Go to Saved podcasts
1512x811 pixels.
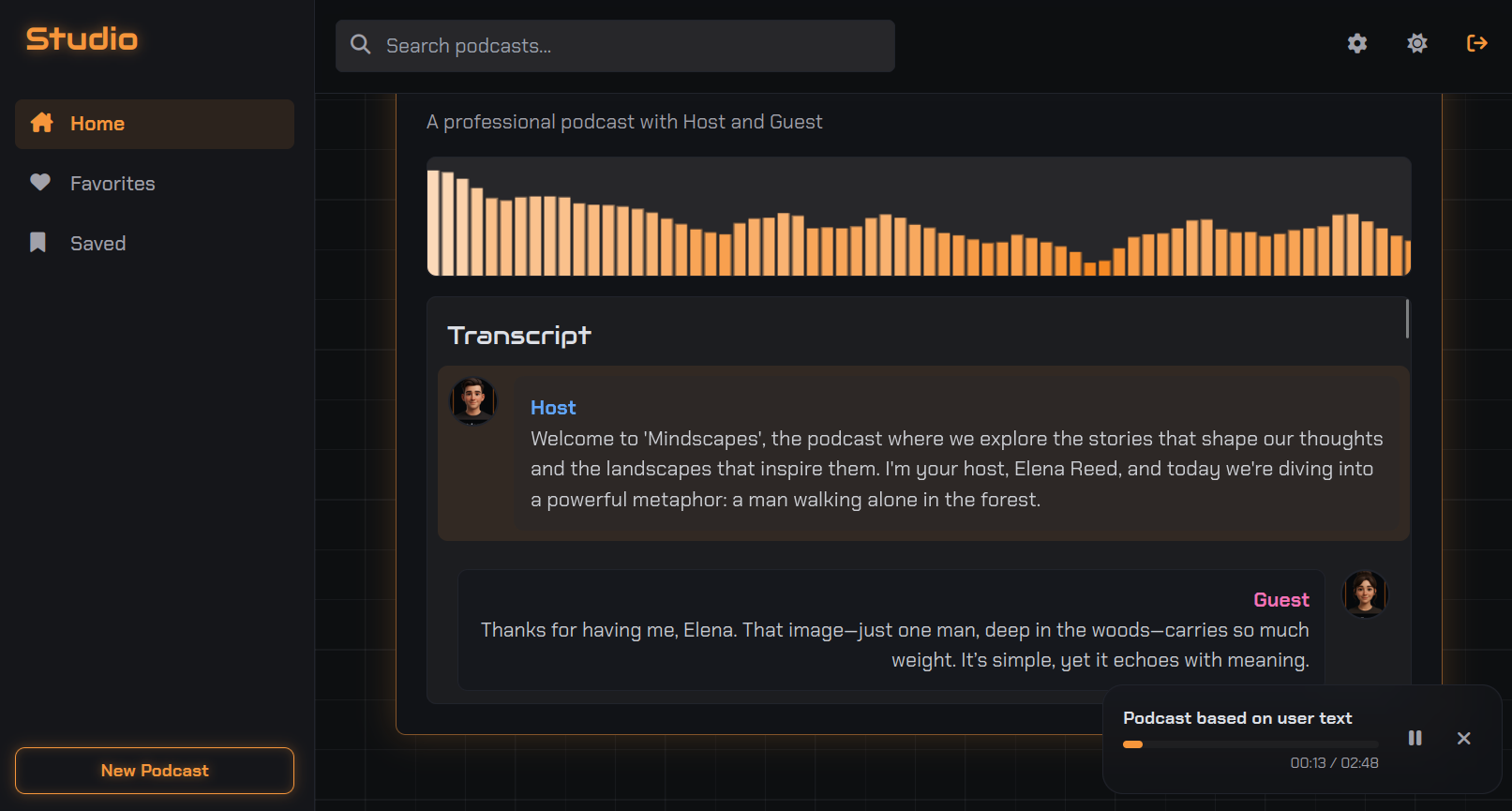click(97, 244)
